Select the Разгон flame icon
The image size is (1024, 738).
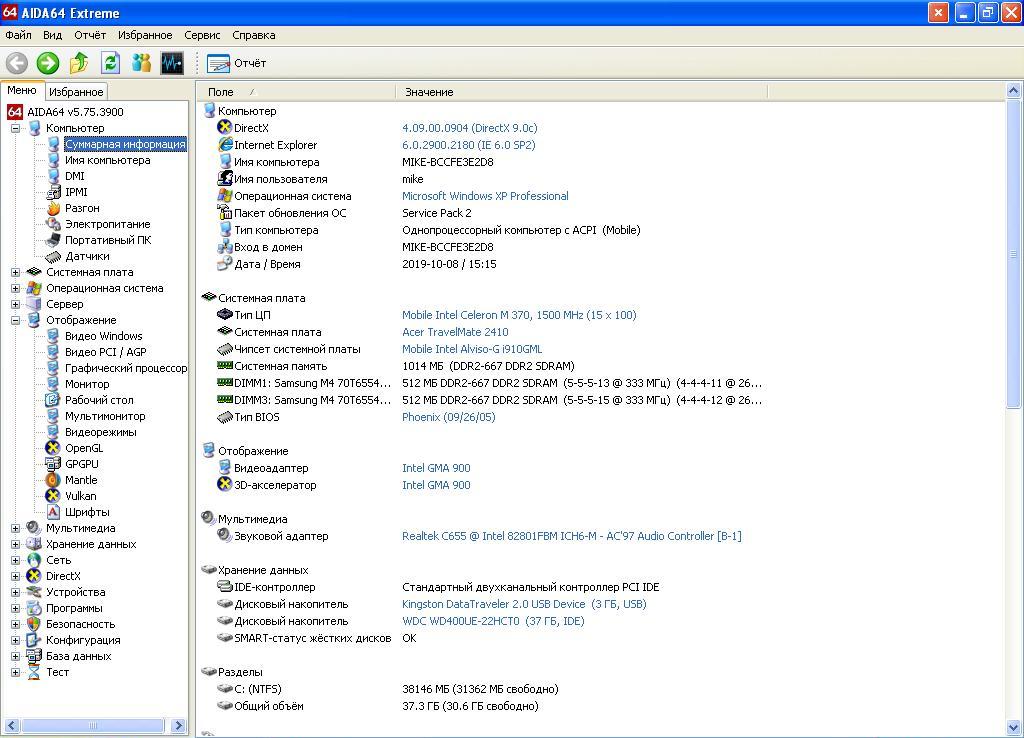54,208
